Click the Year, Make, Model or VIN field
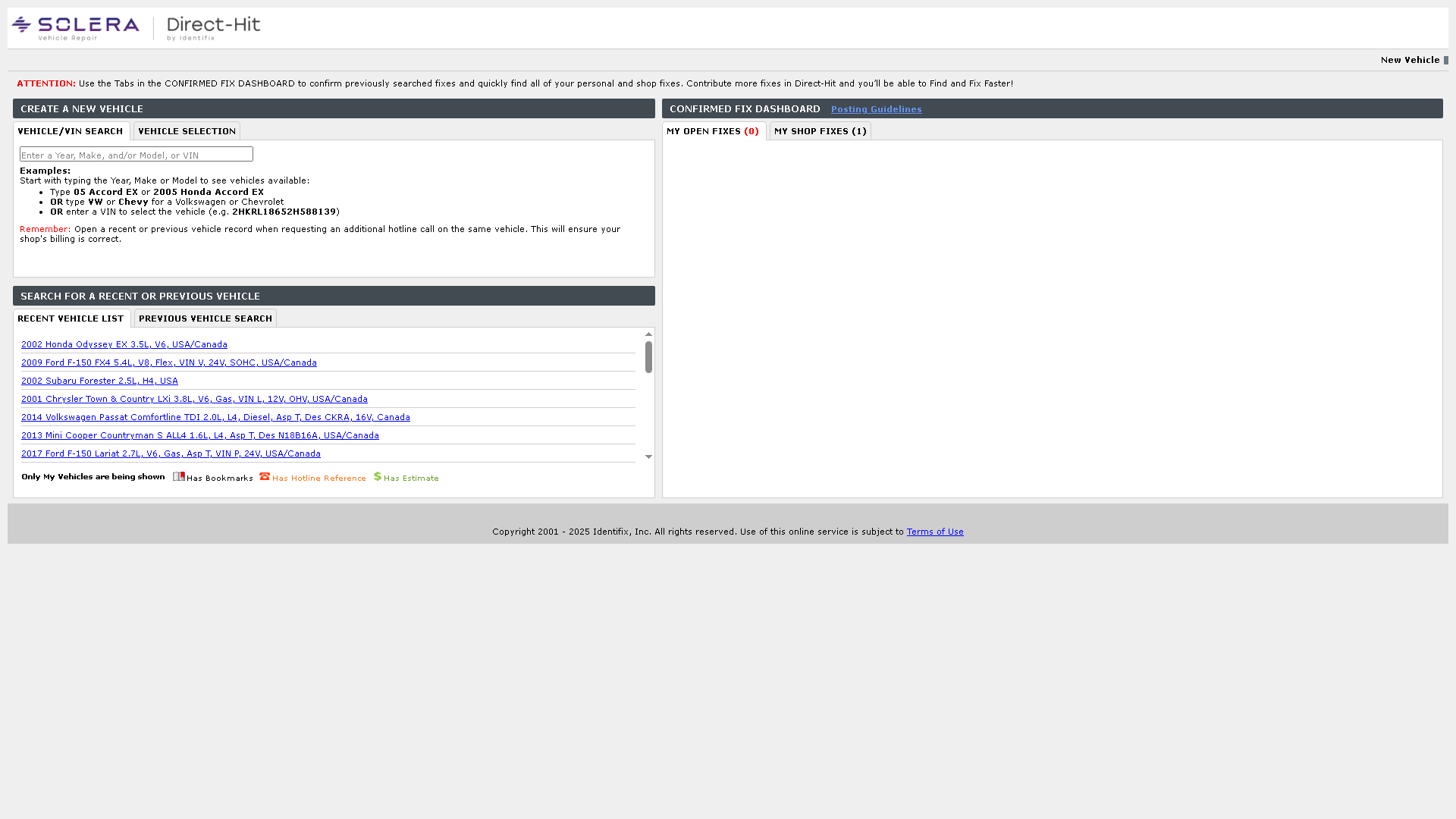Viewport: 1456px width, 819px height. [136, 155]
